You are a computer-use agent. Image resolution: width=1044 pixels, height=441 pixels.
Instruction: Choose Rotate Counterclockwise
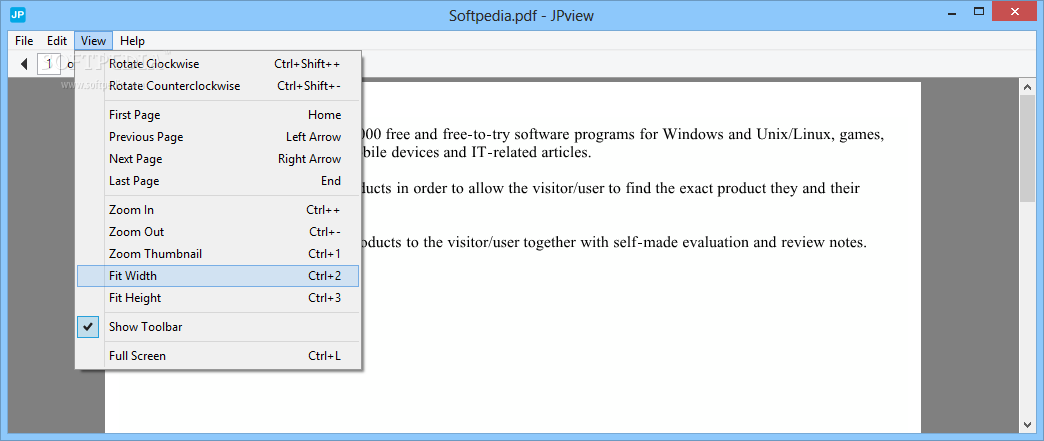218,86
